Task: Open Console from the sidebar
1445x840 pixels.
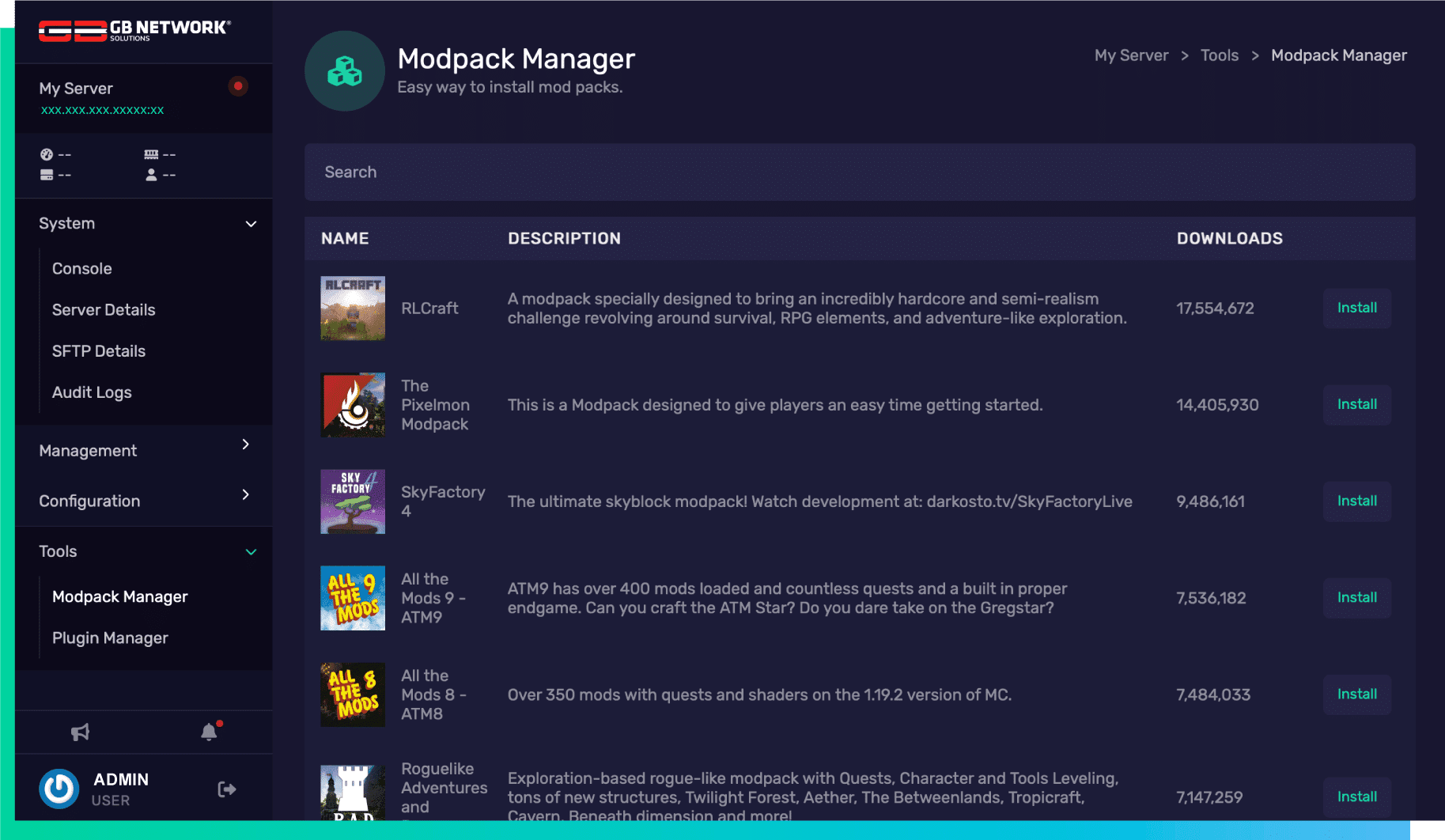Action: (82, 269)
